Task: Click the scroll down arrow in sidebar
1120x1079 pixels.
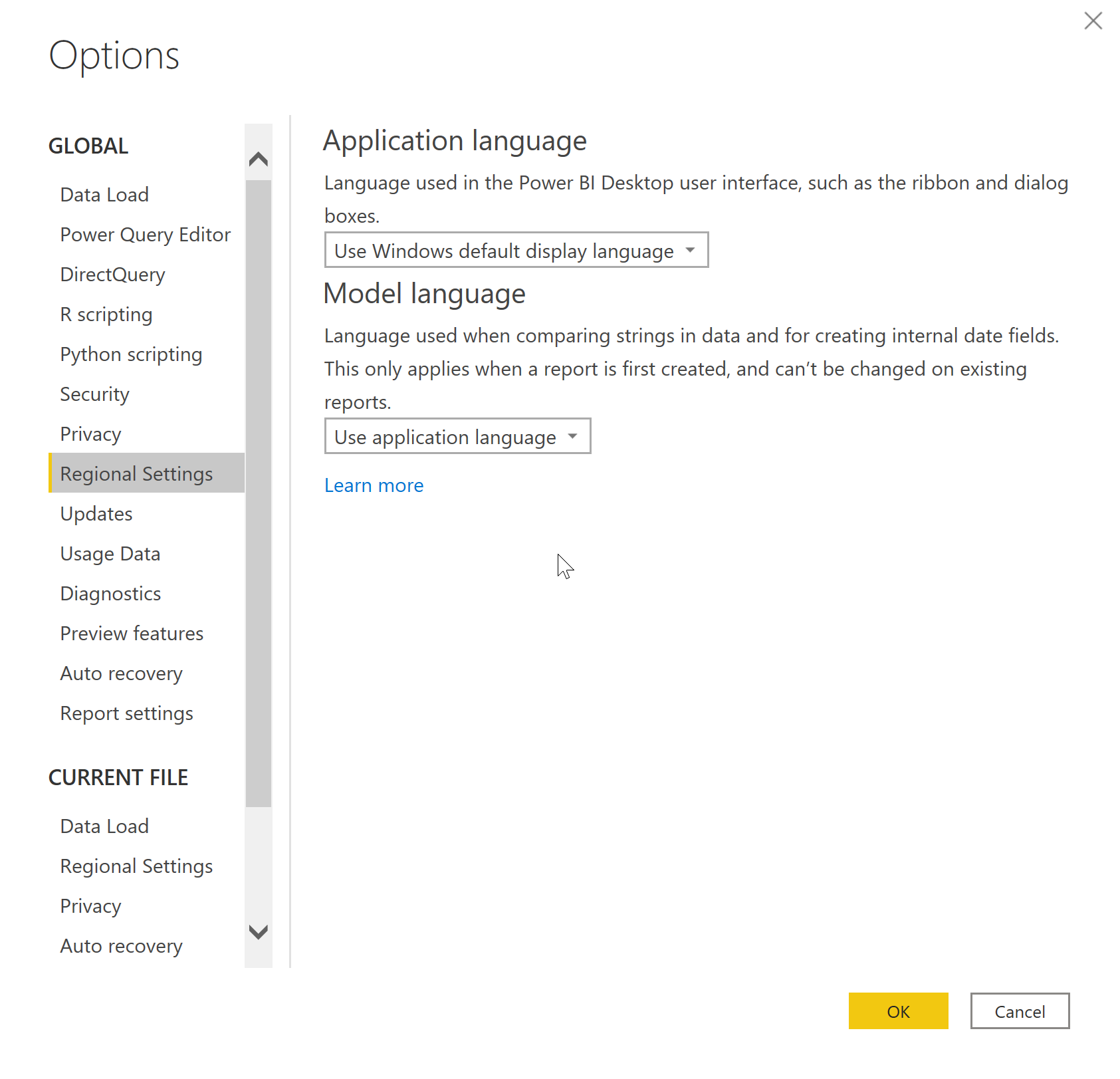Action: tap(259, 931)
